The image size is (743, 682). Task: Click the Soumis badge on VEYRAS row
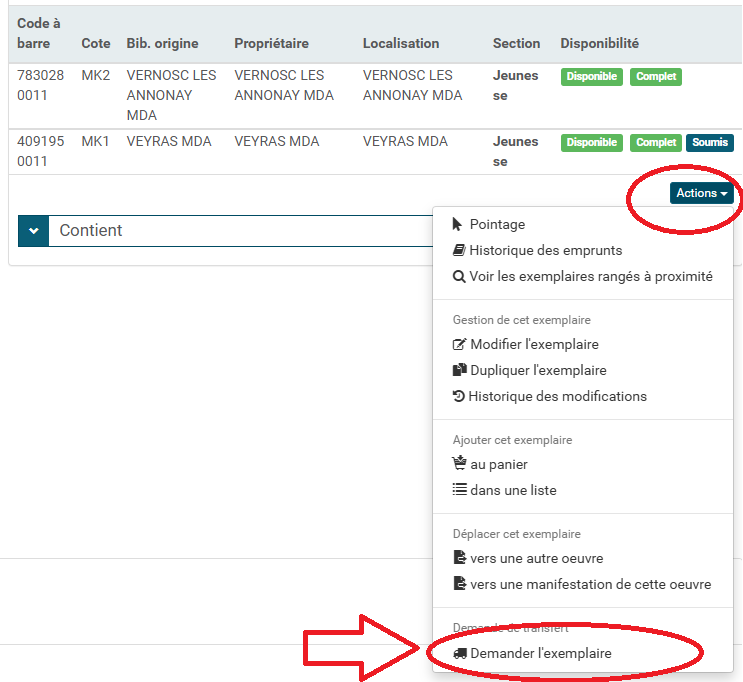[x=710, y=143]
